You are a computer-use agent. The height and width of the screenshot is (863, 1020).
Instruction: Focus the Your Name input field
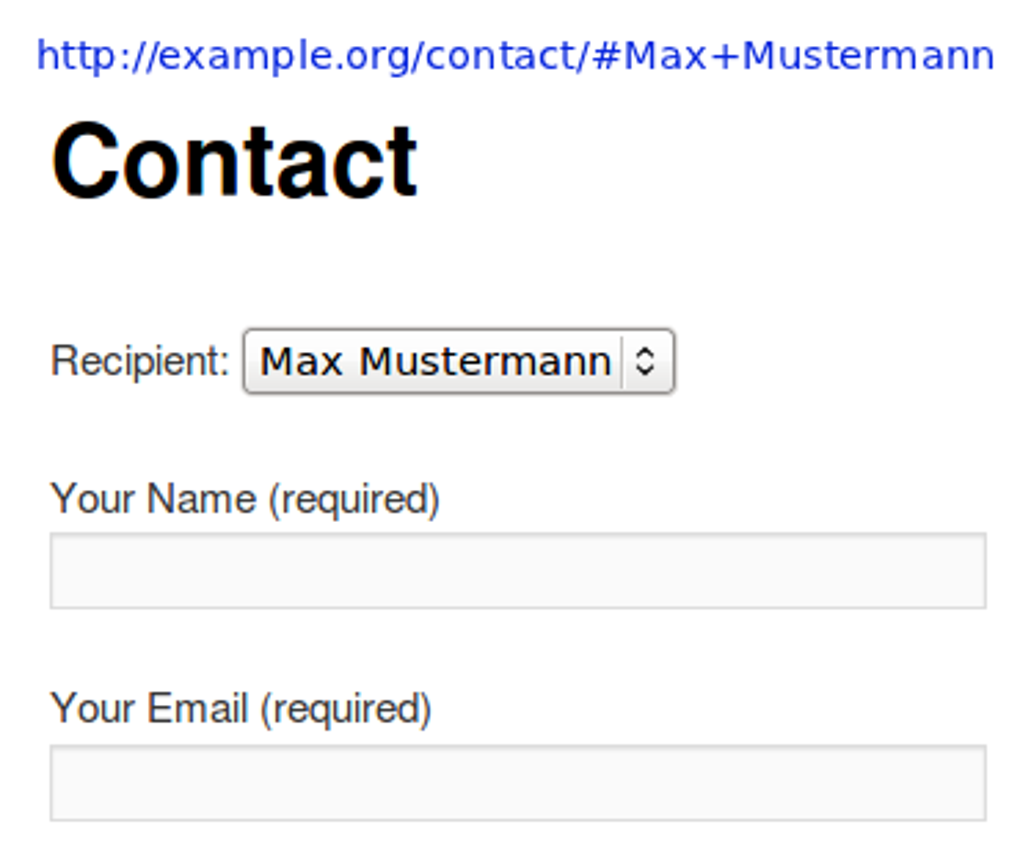[x=518, y=570]
